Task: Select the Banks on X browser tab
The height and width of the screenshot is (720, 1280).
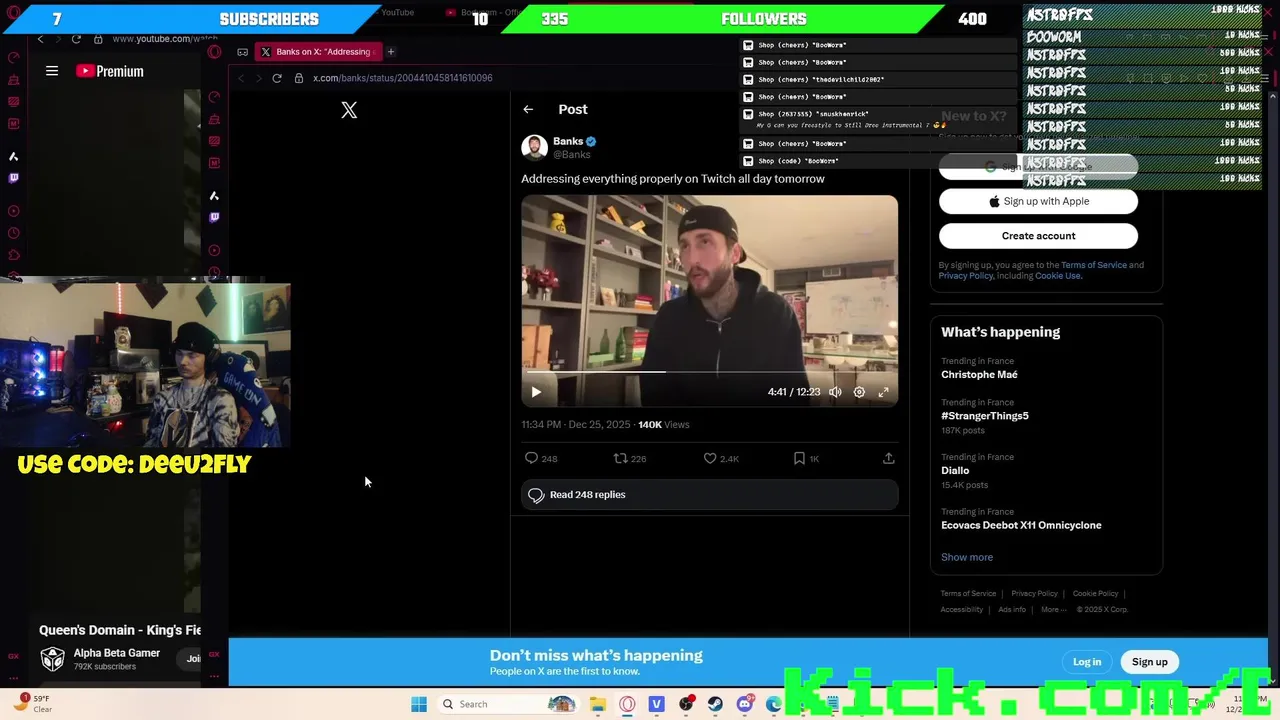Action: tap(318, 52)
